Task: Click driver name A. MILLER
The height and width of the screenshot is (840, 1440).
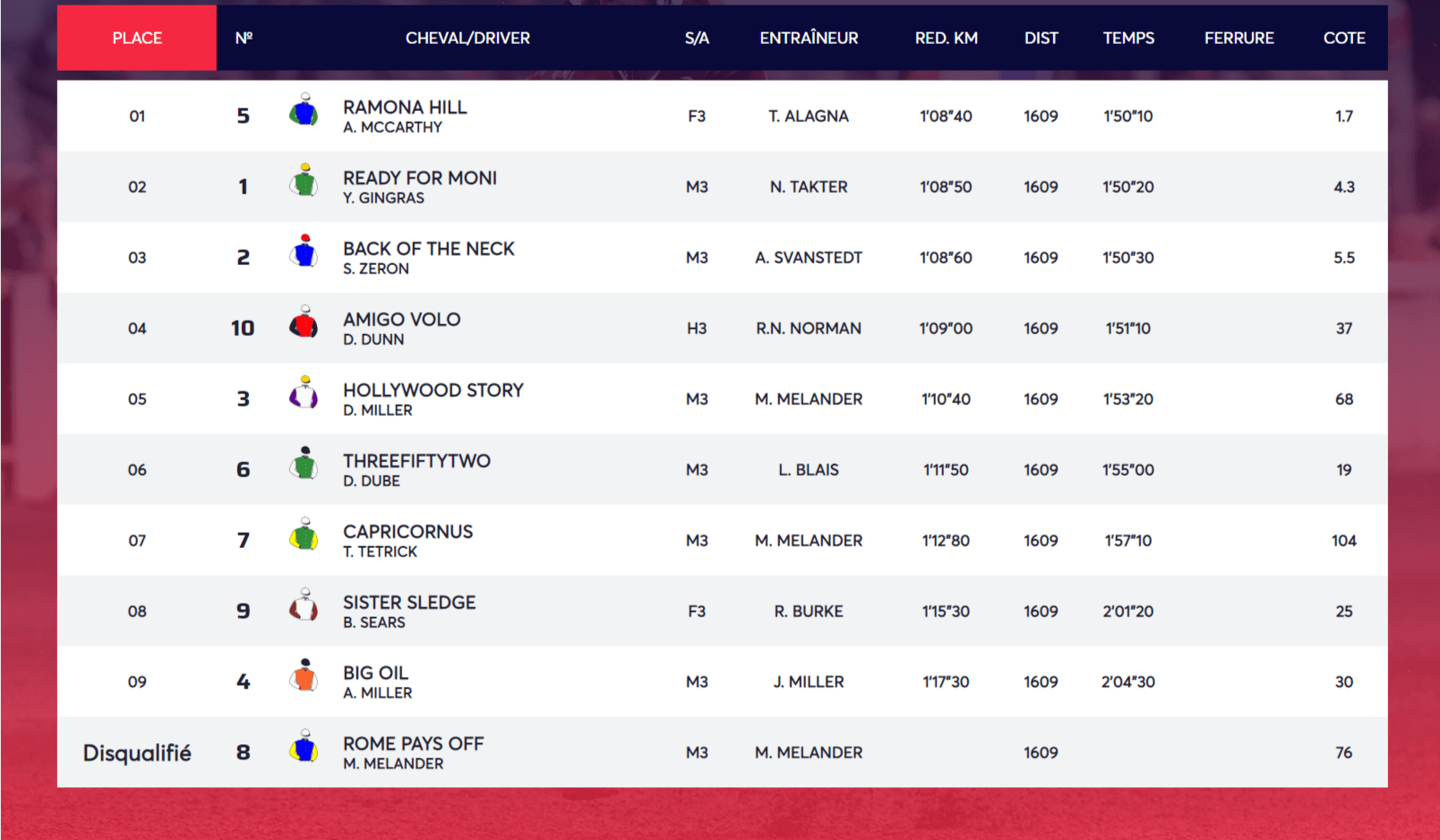Action: click(x=378, y=693)
